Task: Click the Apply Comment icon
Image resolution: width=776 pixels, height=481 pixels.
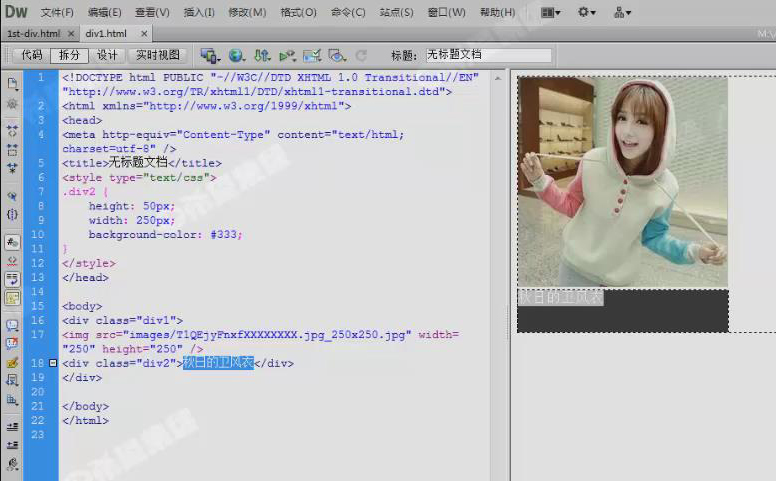Action: (x=12, y=326)
